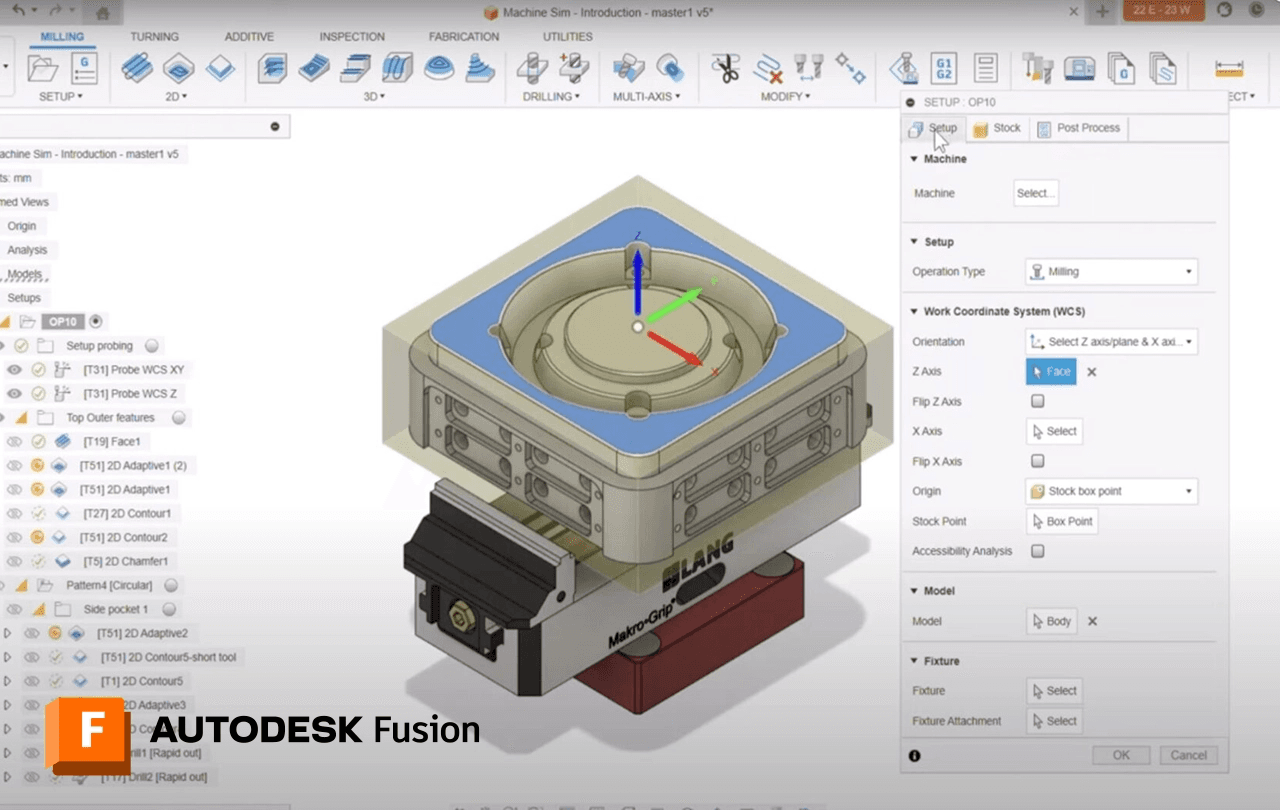Open the TURNING ribbon tab

tap(154, 37)
